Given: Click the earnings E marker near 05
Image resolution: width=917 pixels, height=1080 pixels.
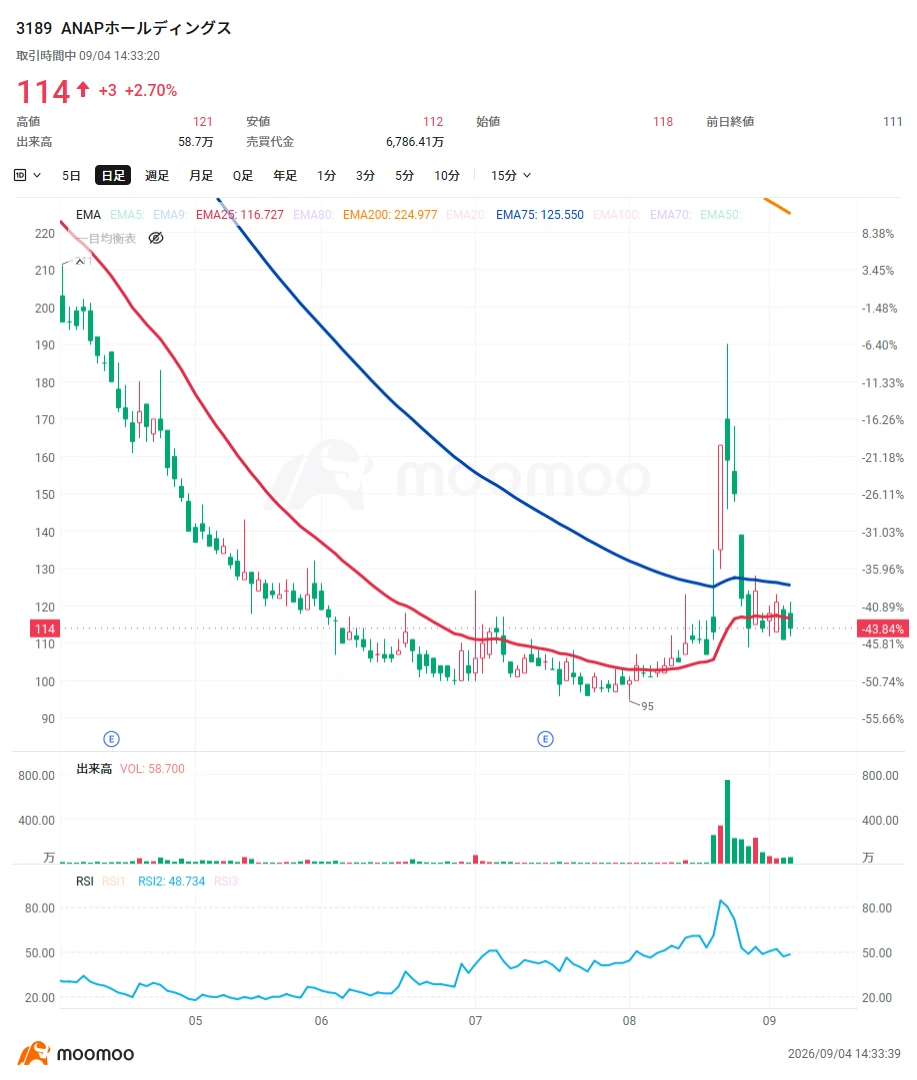Looking at the screenshot, I should (111, 739).
